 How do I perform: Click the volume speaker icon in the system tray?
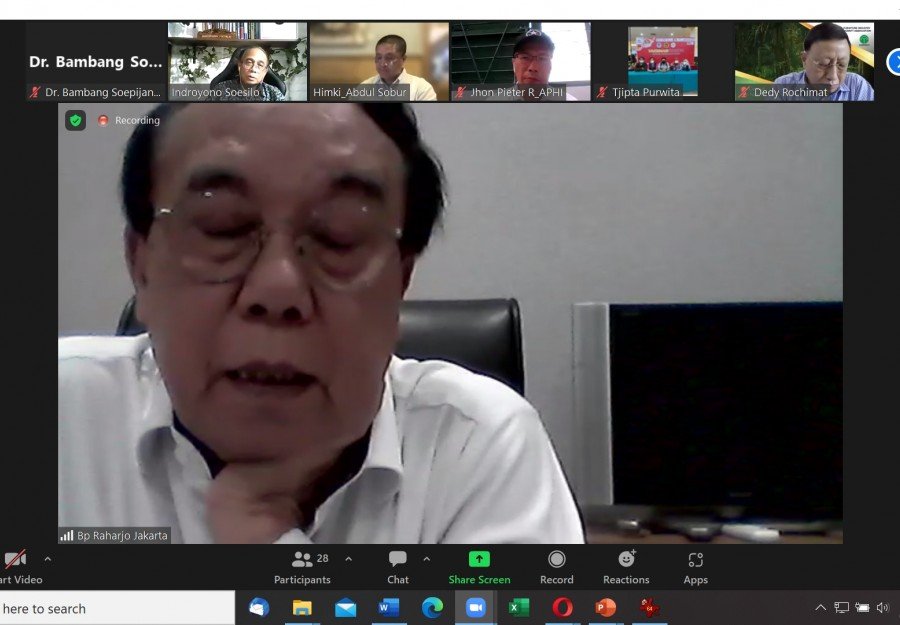(882, 607)
